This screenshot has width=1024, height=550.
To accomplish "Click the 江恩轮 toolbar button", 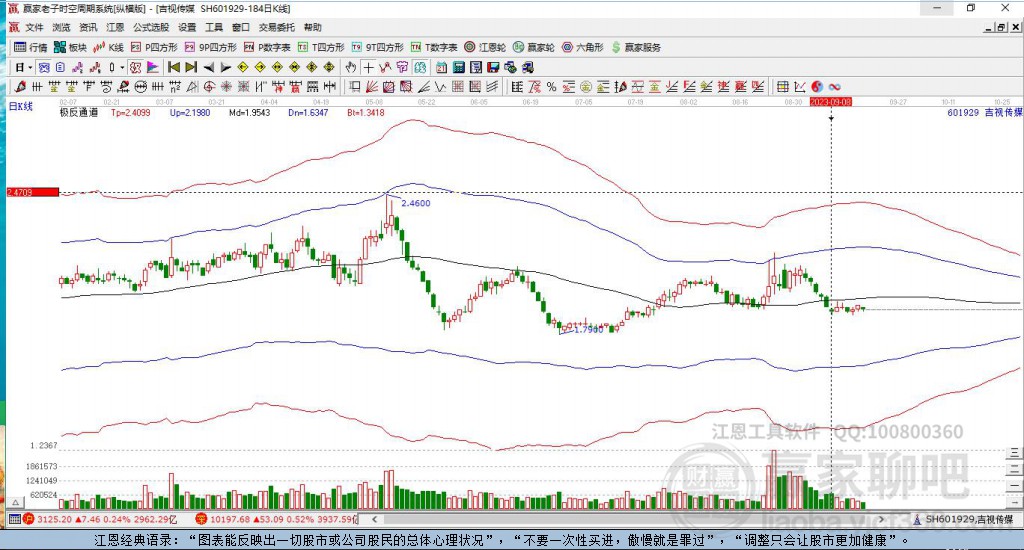I will pos(485,47).
